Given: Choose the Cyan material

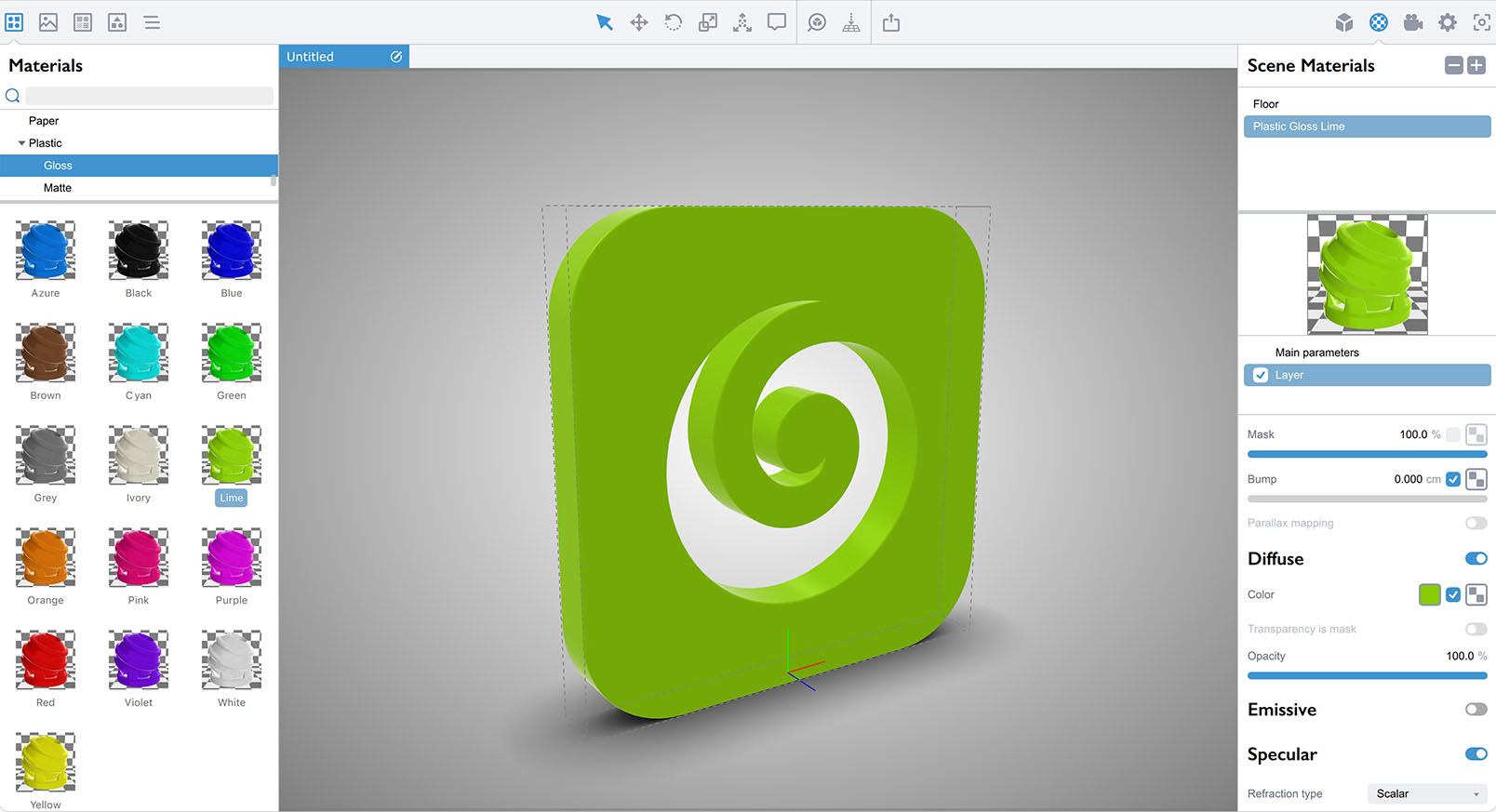Looking at the screenshot, I should tap(139, 353).
